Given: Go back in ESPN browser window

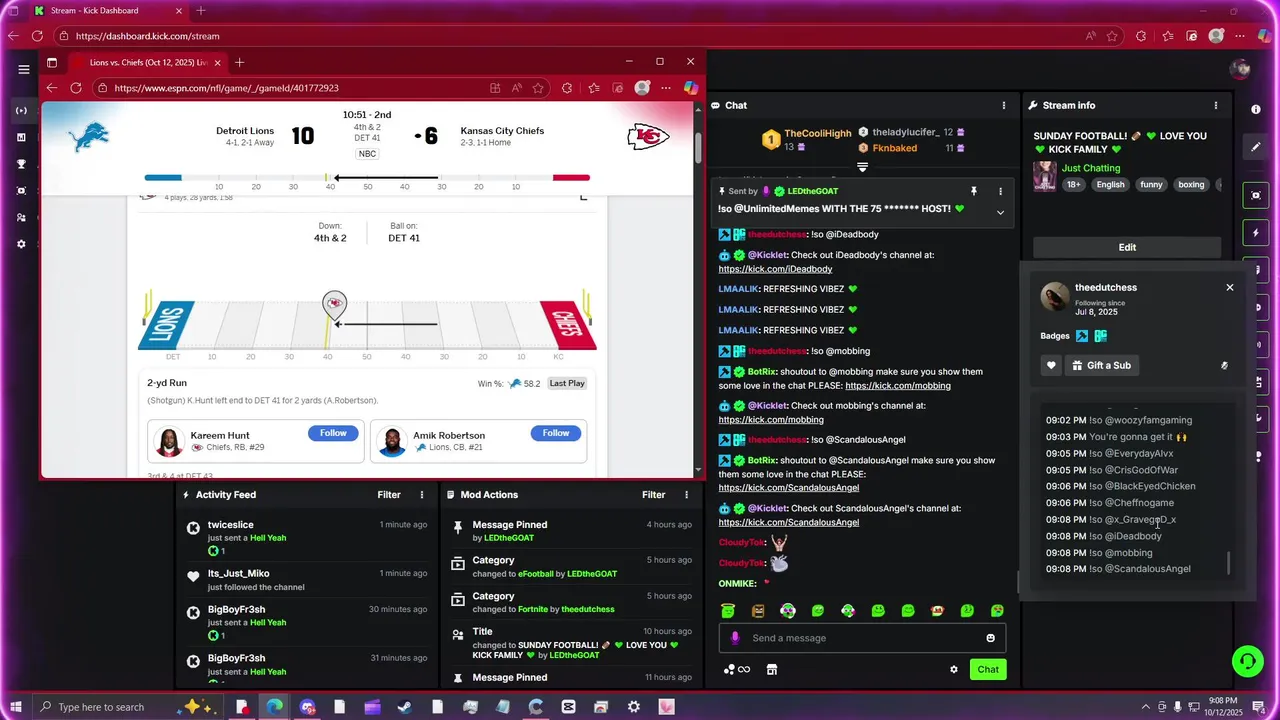Looking at the screenshot, I should (x=53, y=88).
